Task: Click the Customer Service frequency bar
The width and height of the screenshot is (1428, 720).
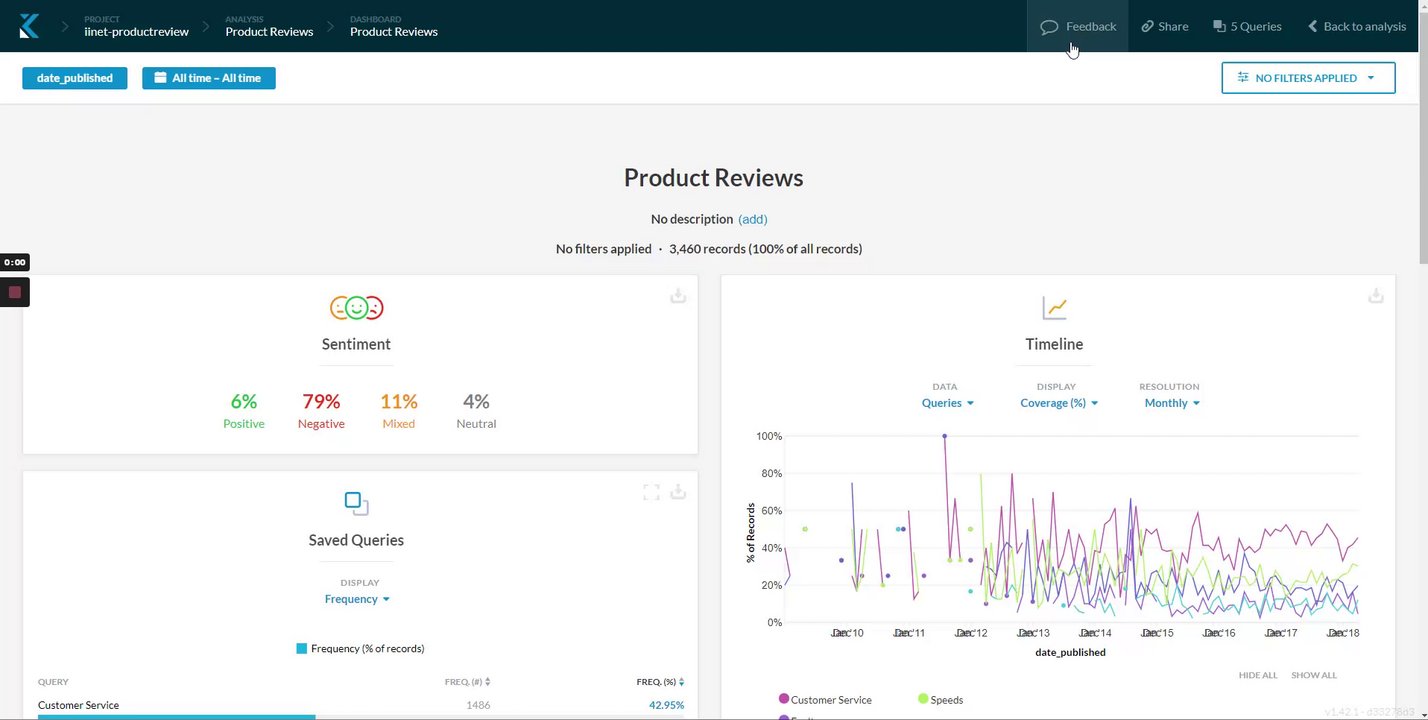Action: click(176, 717)
